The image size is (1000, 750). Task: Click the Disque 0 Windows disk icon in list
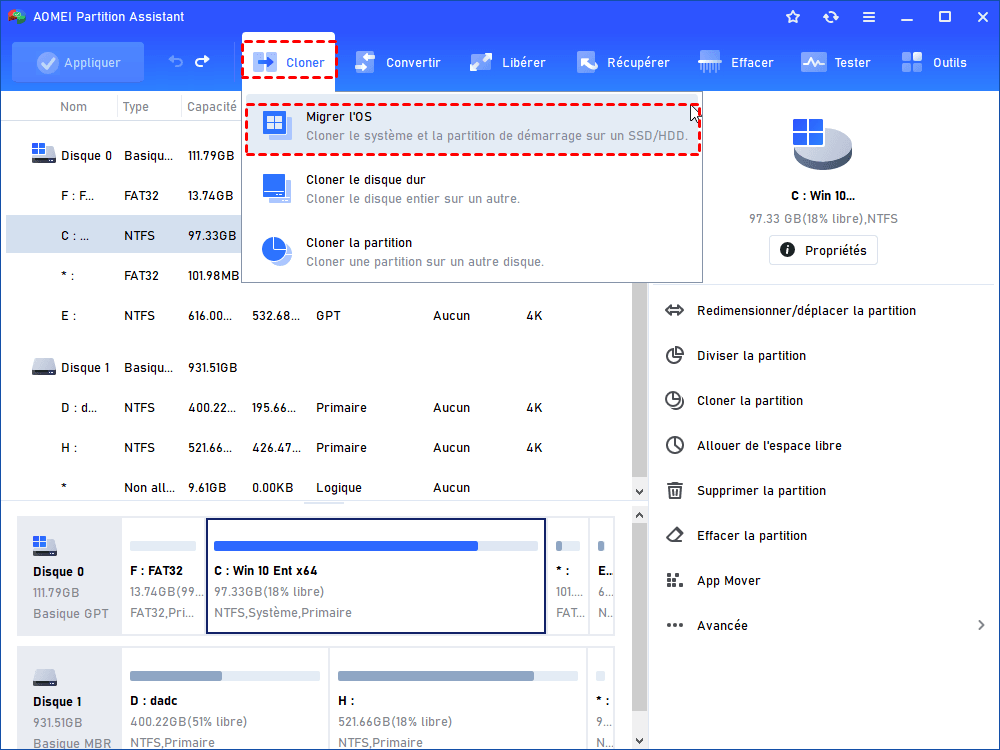point(43,153)
